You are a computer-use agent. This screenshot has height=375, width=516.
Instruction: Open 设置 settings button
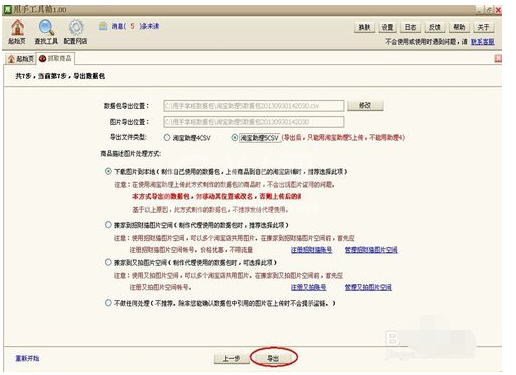[387, 27]
